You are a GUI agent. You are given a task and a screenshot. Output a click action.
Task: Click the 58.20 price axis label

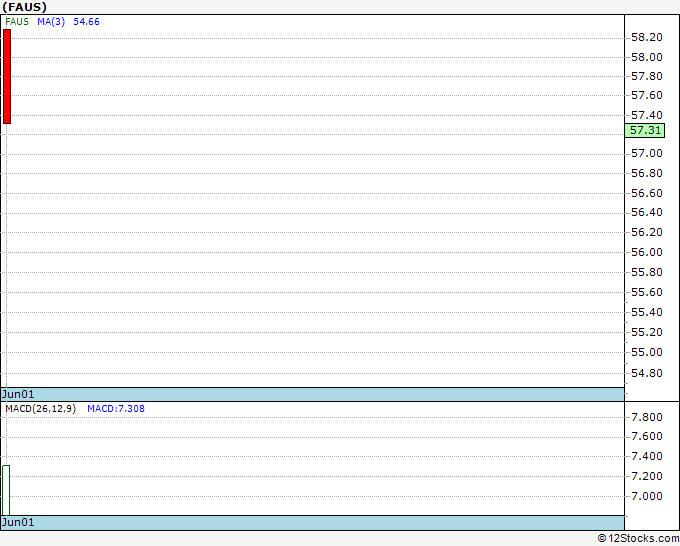pos(646,37)
